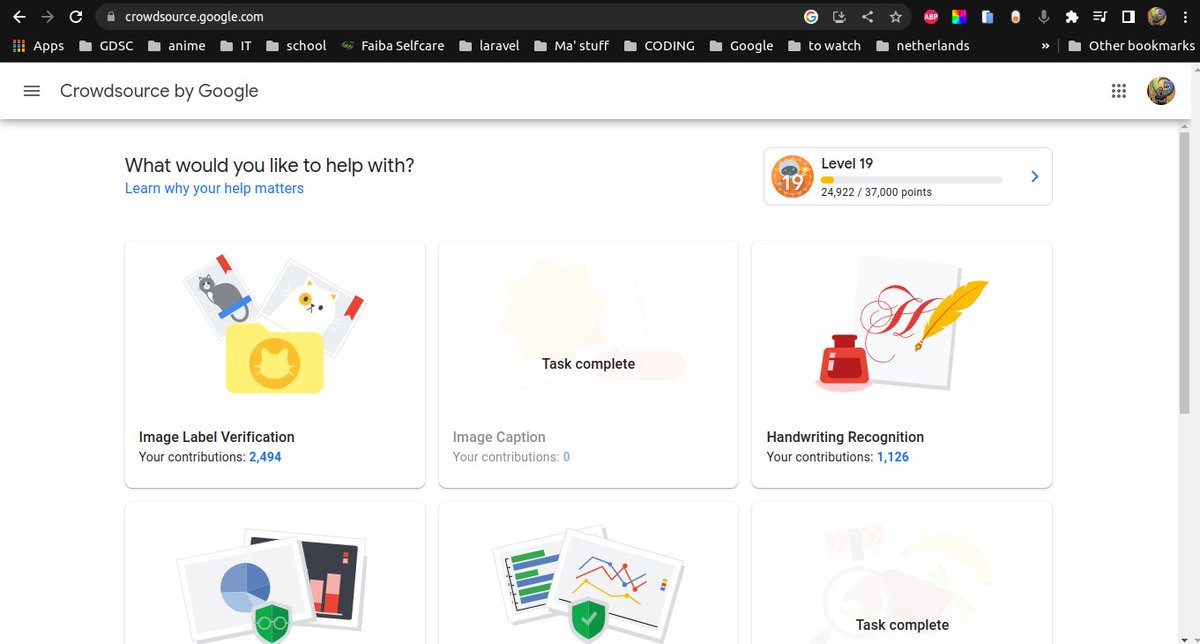Open the hamburger main menu
The width and height of the screenshot is (1200, 644).
pyautogui.click(x=32, y=91)
